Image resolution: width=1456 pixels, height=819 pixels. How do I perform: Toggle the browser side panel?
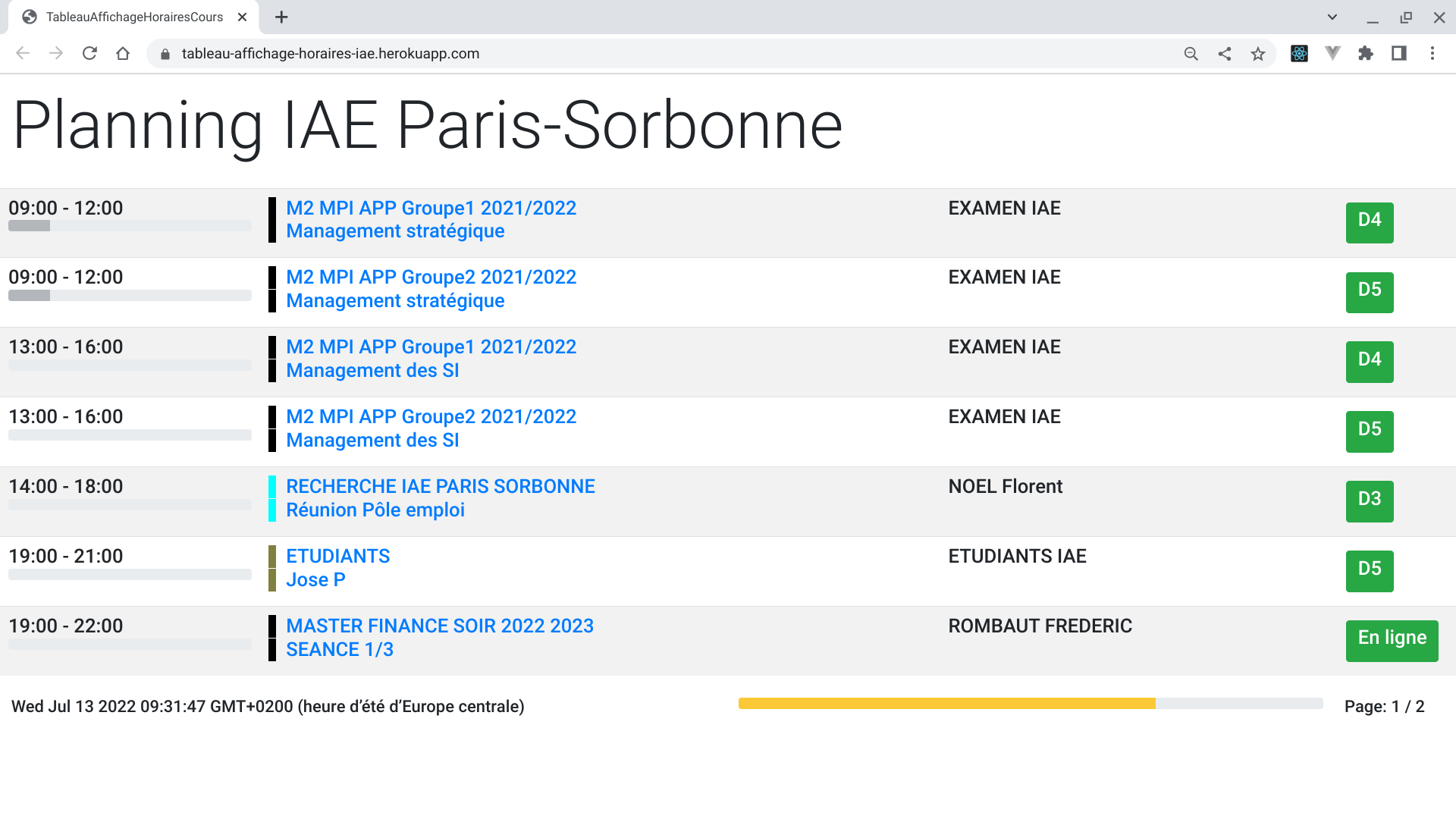point(1399,53)
